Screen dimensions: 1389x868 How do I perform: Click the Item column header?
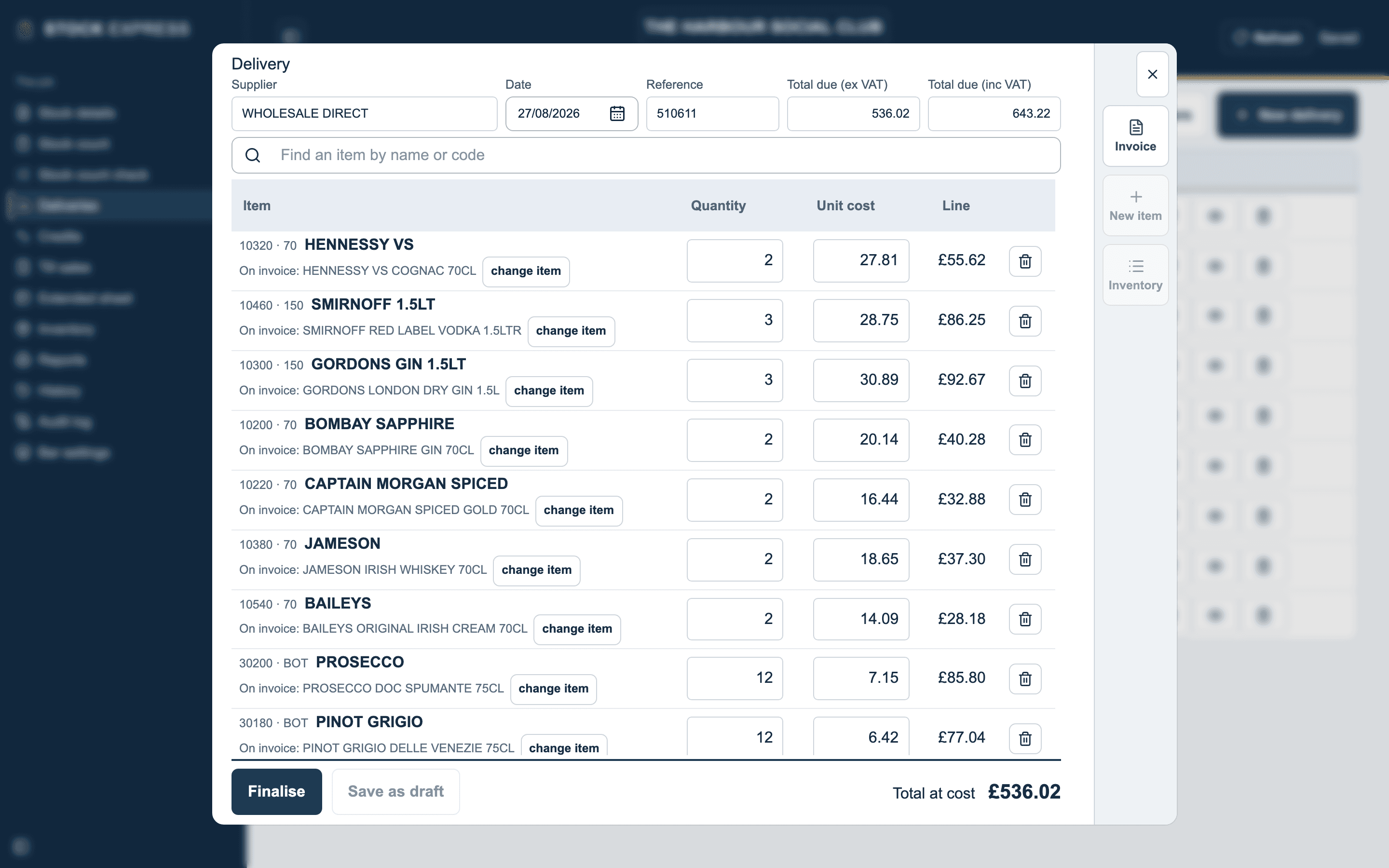[257, 205]
